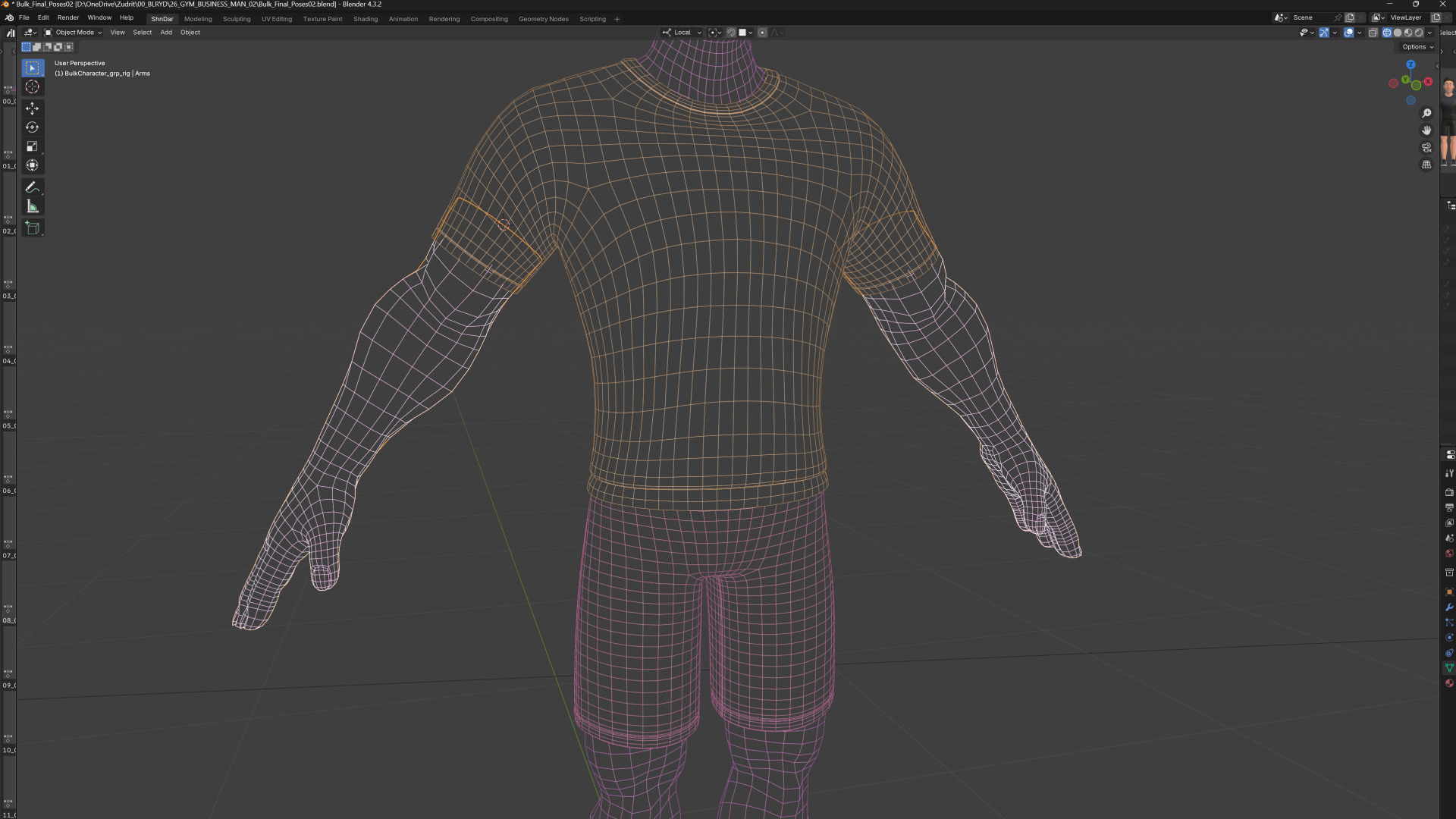The width and height of the screenshot is (1456, 819).
Task: Set selection mode to Extend
Action: coord(36,47)
